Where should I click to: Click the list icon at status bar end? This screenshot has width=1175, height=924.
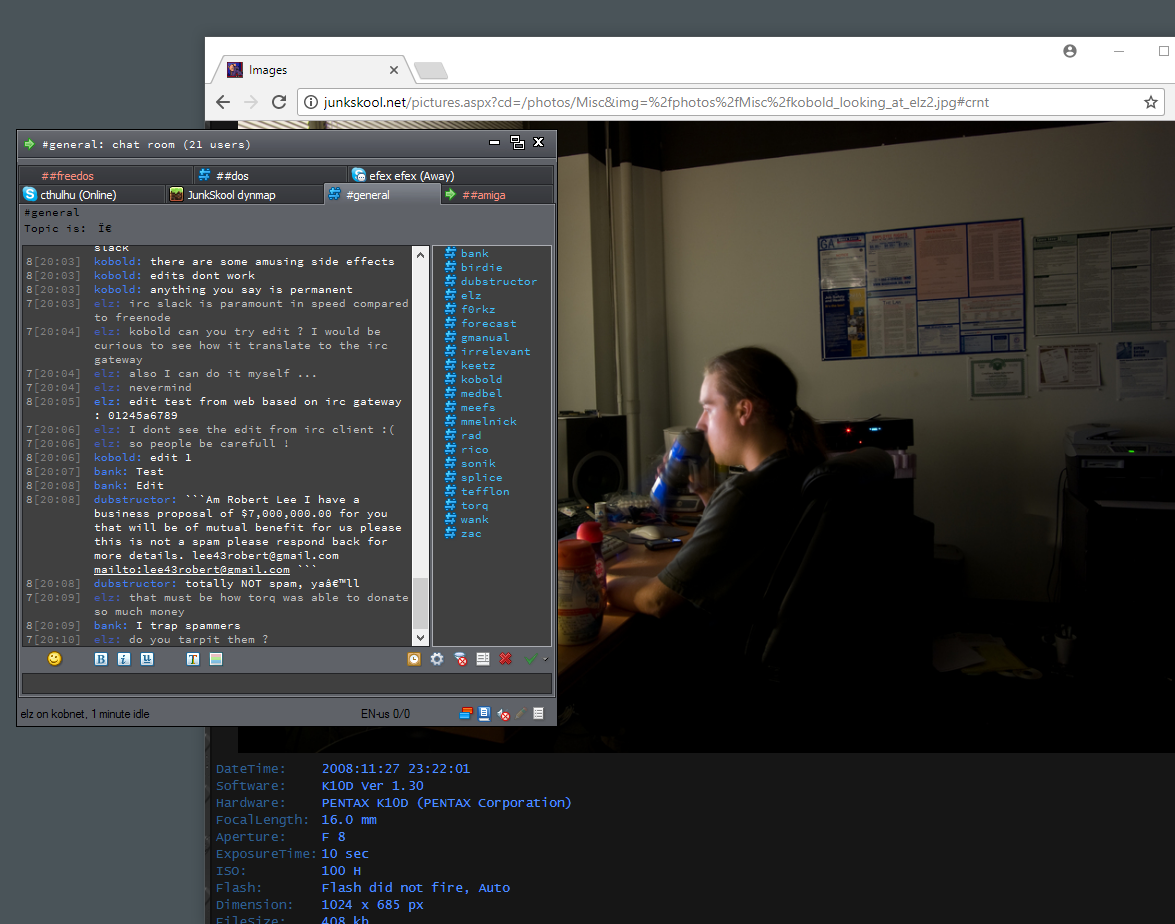click(539, 713)
